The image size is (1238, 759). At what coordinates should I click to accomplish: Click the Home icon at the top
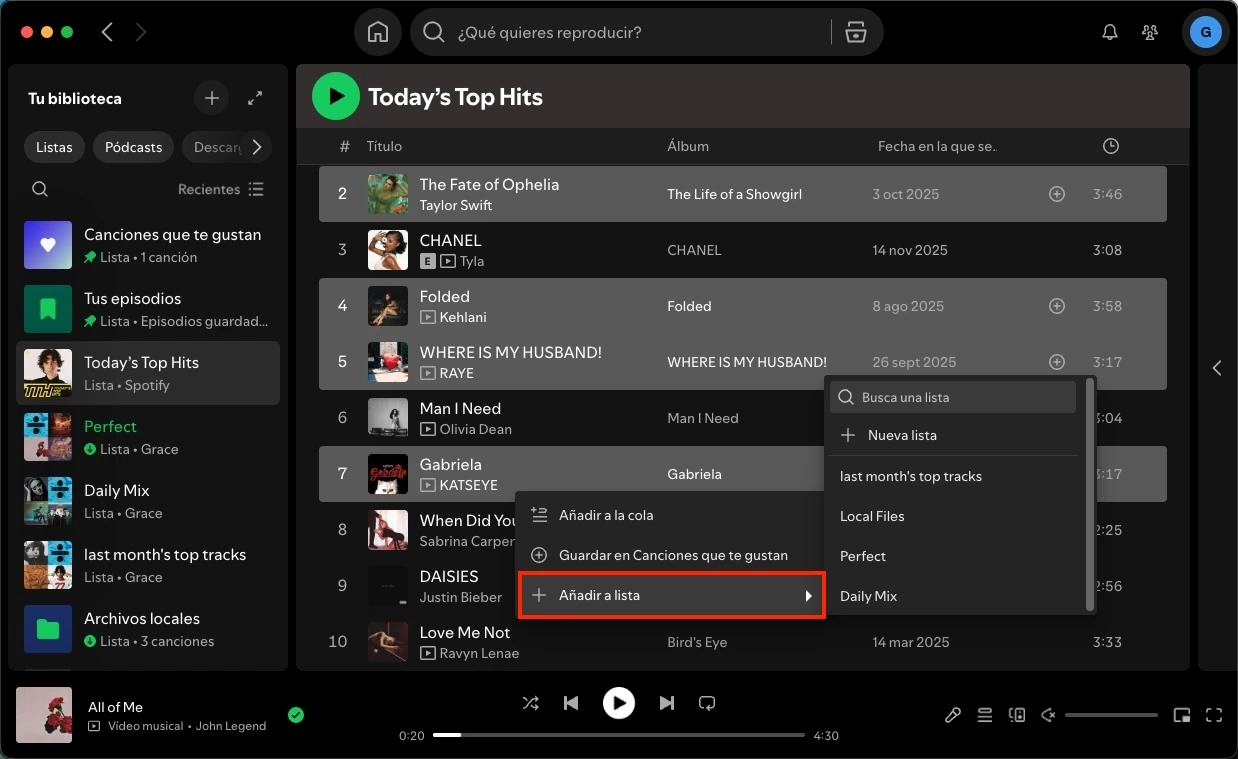378,31
